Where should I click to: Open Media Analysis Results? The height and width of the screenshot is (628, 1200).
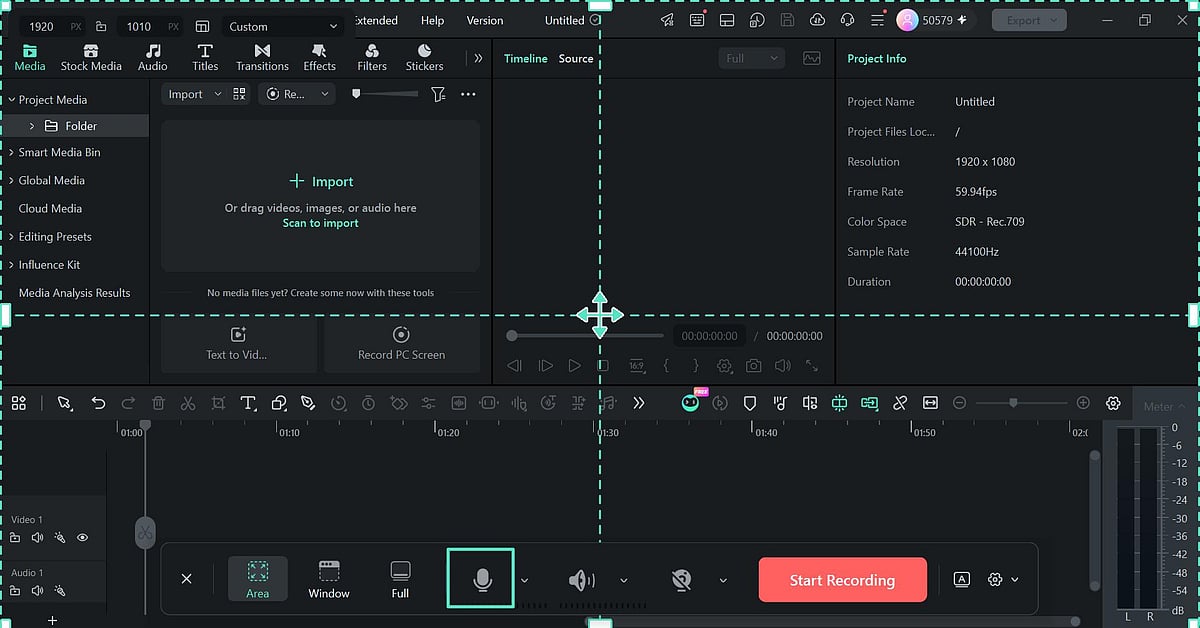[74, 293]
